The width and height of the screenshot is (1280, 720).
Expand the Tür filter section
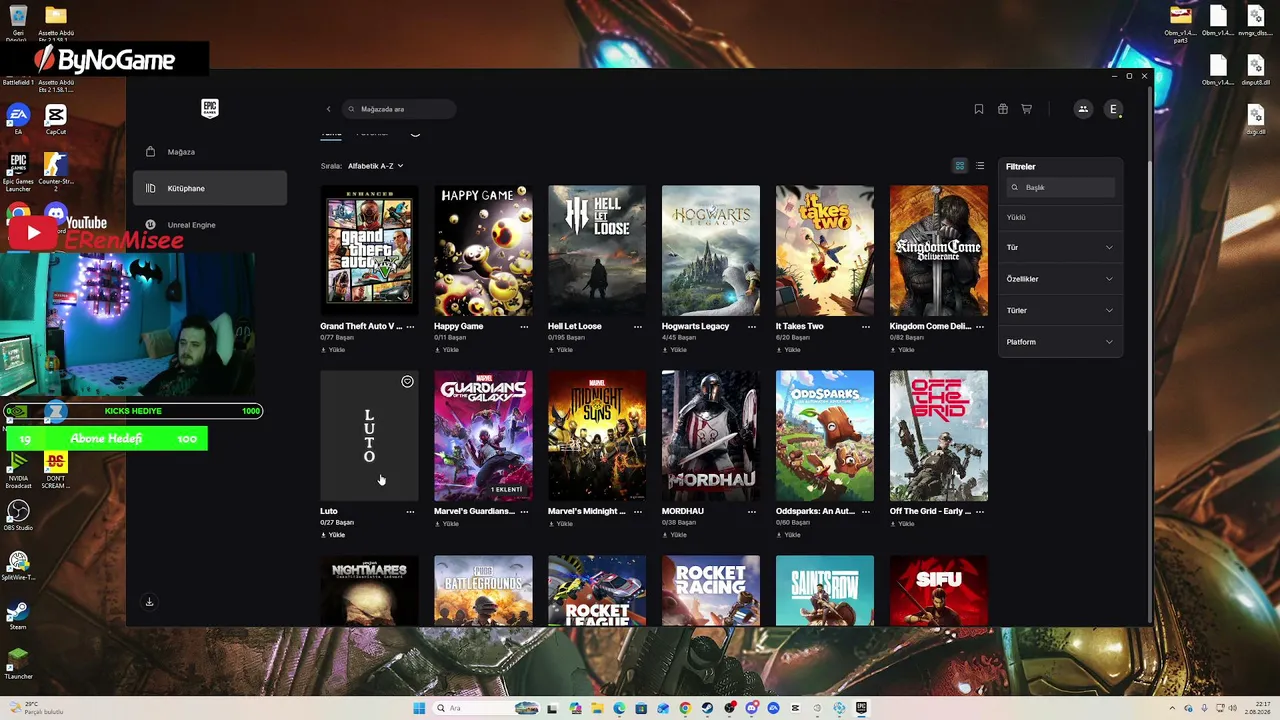pos(1060,247)
